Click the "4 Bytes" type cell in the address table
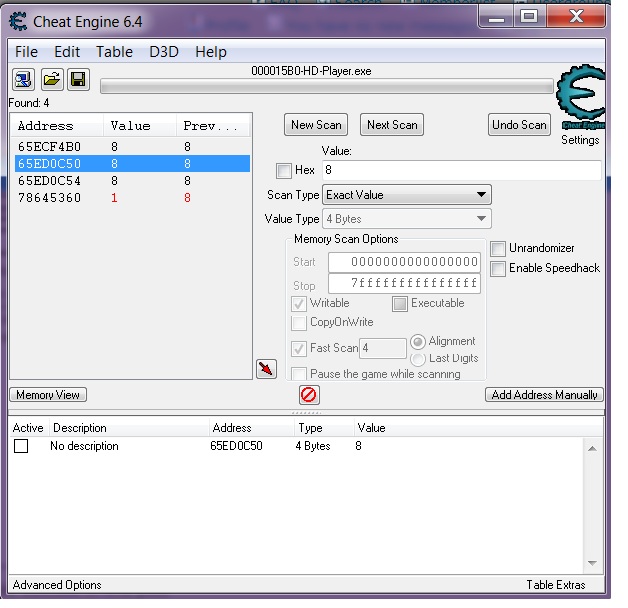Screen dimensions: 628x608 [313, 446]
